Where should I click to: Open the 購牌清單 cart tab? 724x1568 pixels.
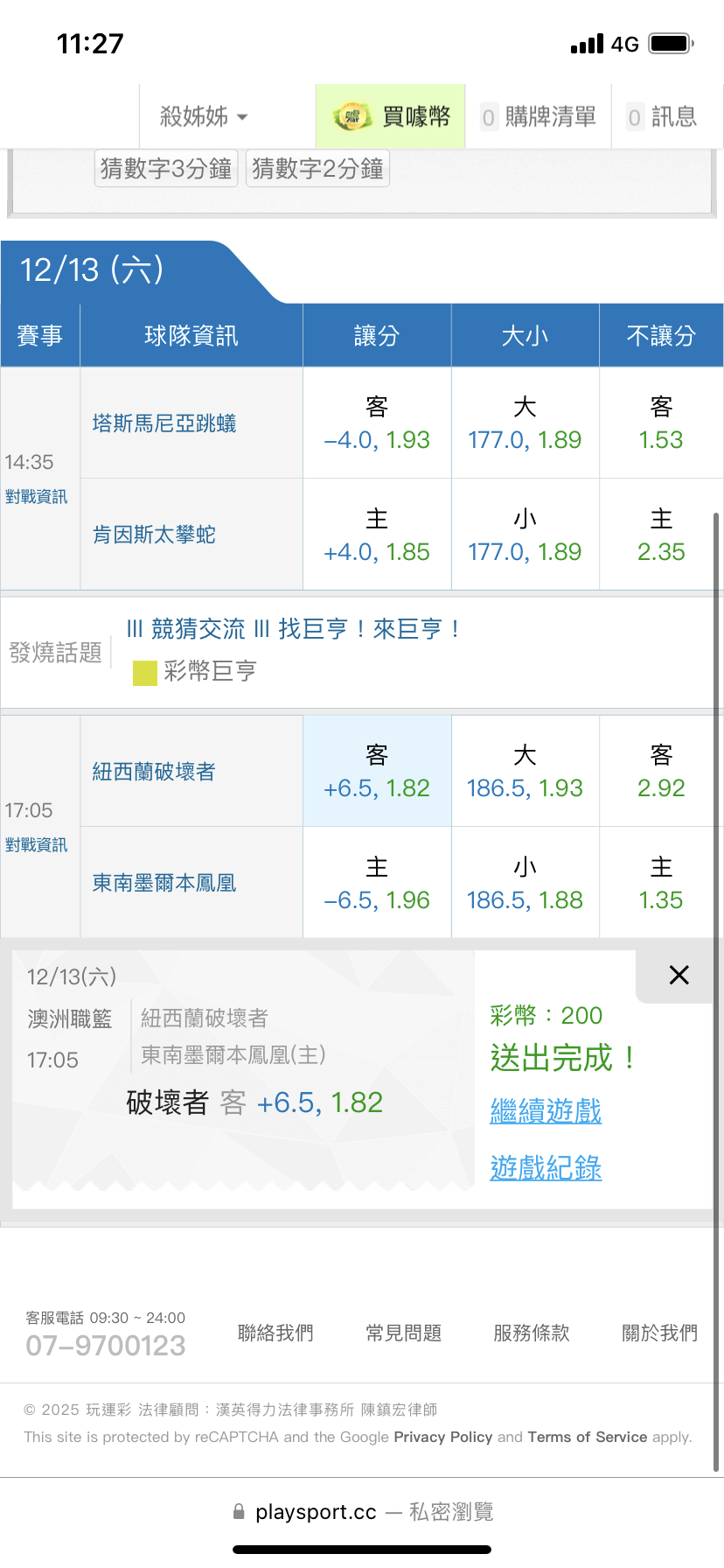(x=539, y=116)
